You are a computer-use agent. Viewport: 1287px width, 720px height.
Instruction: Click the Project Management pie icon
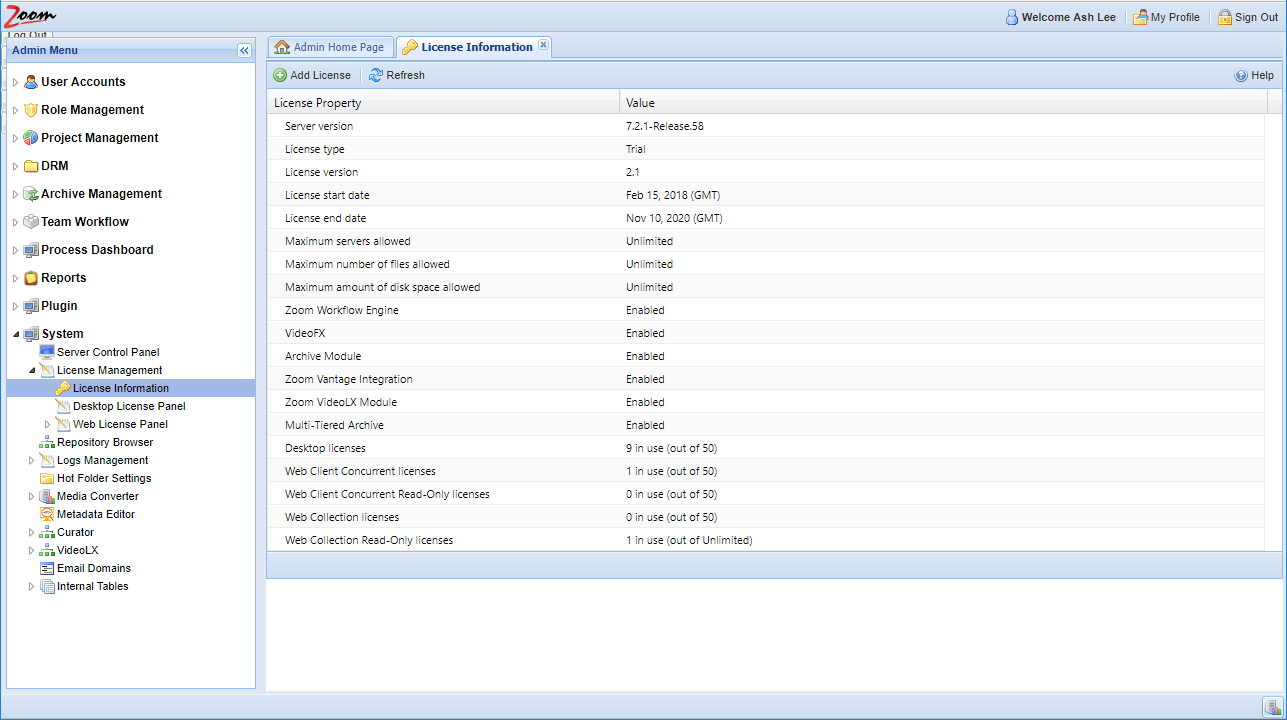click(31, 138)
